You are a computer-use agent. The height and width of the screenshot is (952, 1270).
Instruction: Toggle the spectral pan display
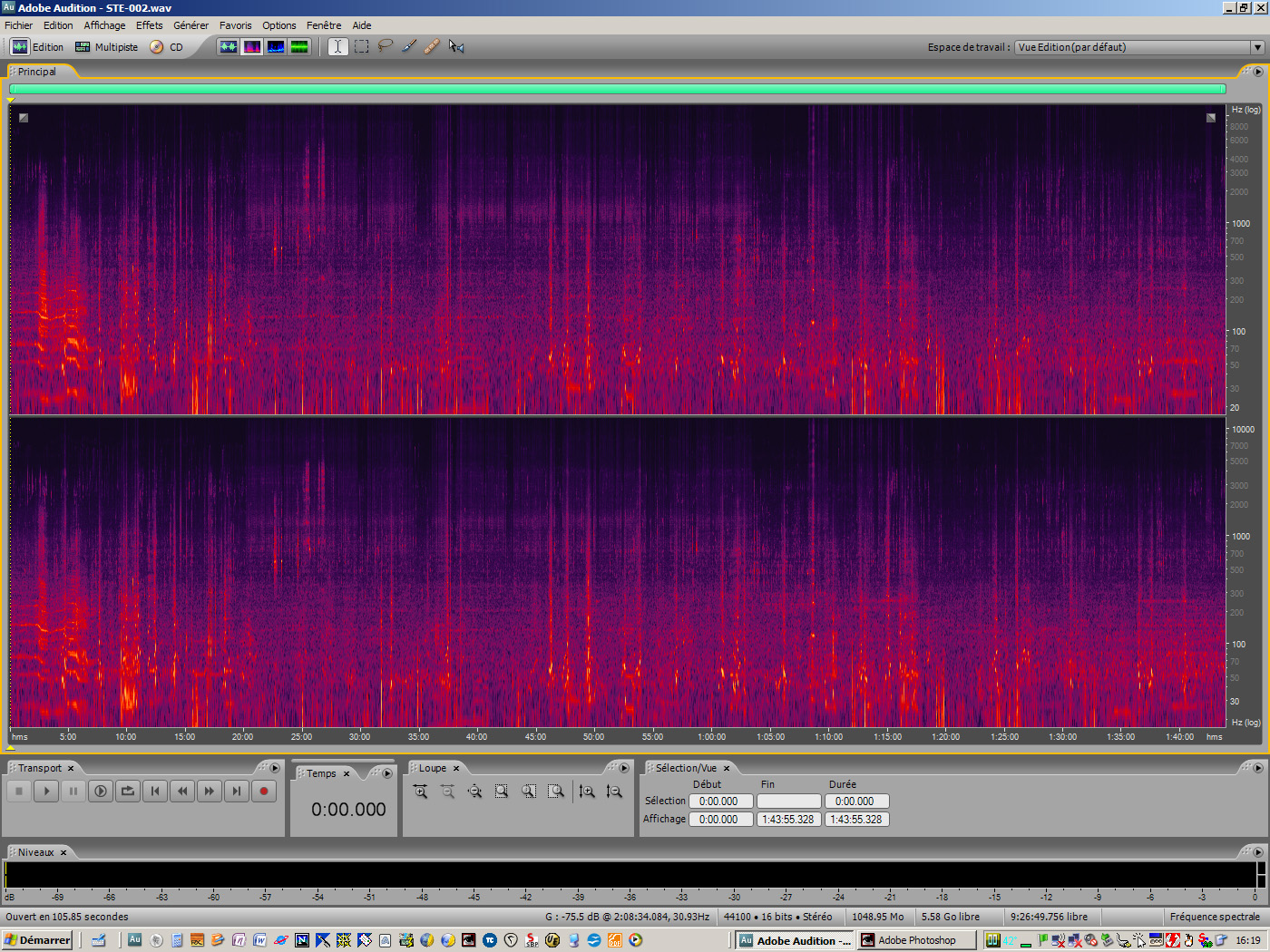tap(276, 46)
